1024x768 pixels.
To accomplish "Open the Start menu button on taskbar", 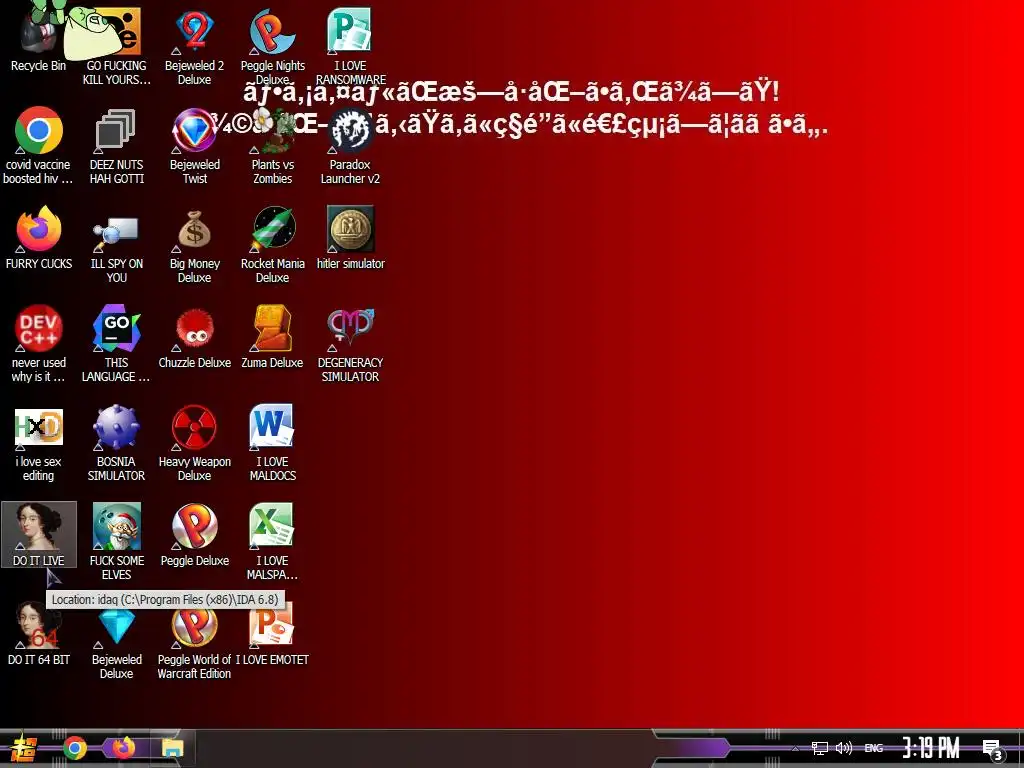I will click(x=23, y=748).
